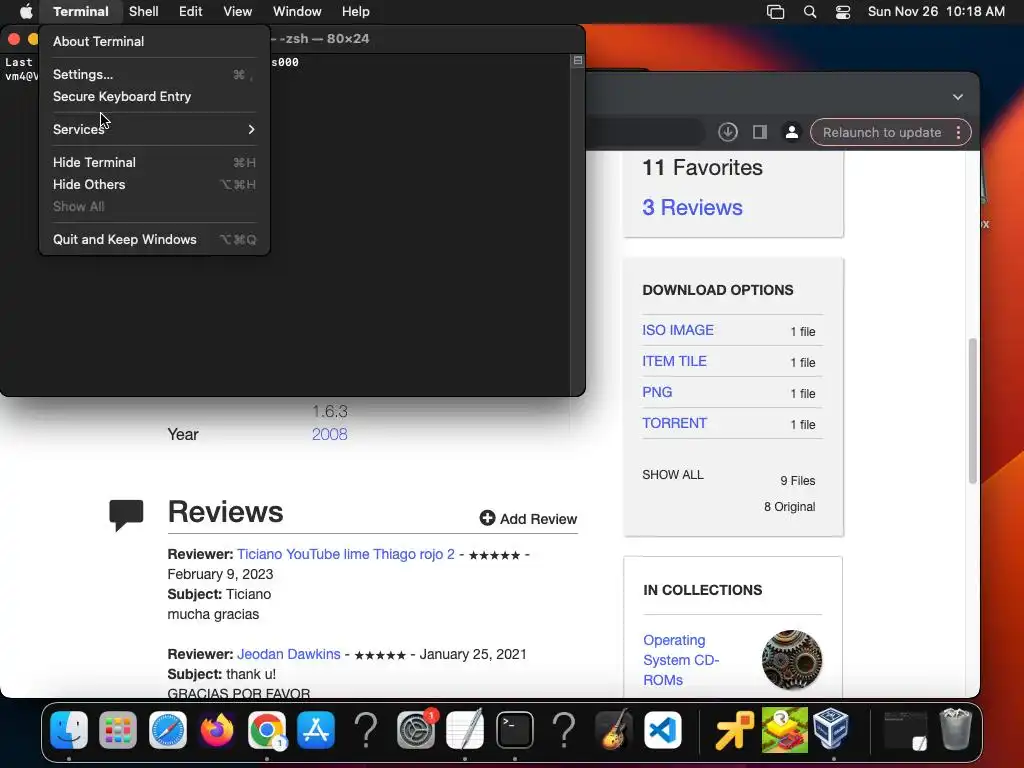Open the ITEM TILE download
The image size is (1024, 768).
click(674, 361)
